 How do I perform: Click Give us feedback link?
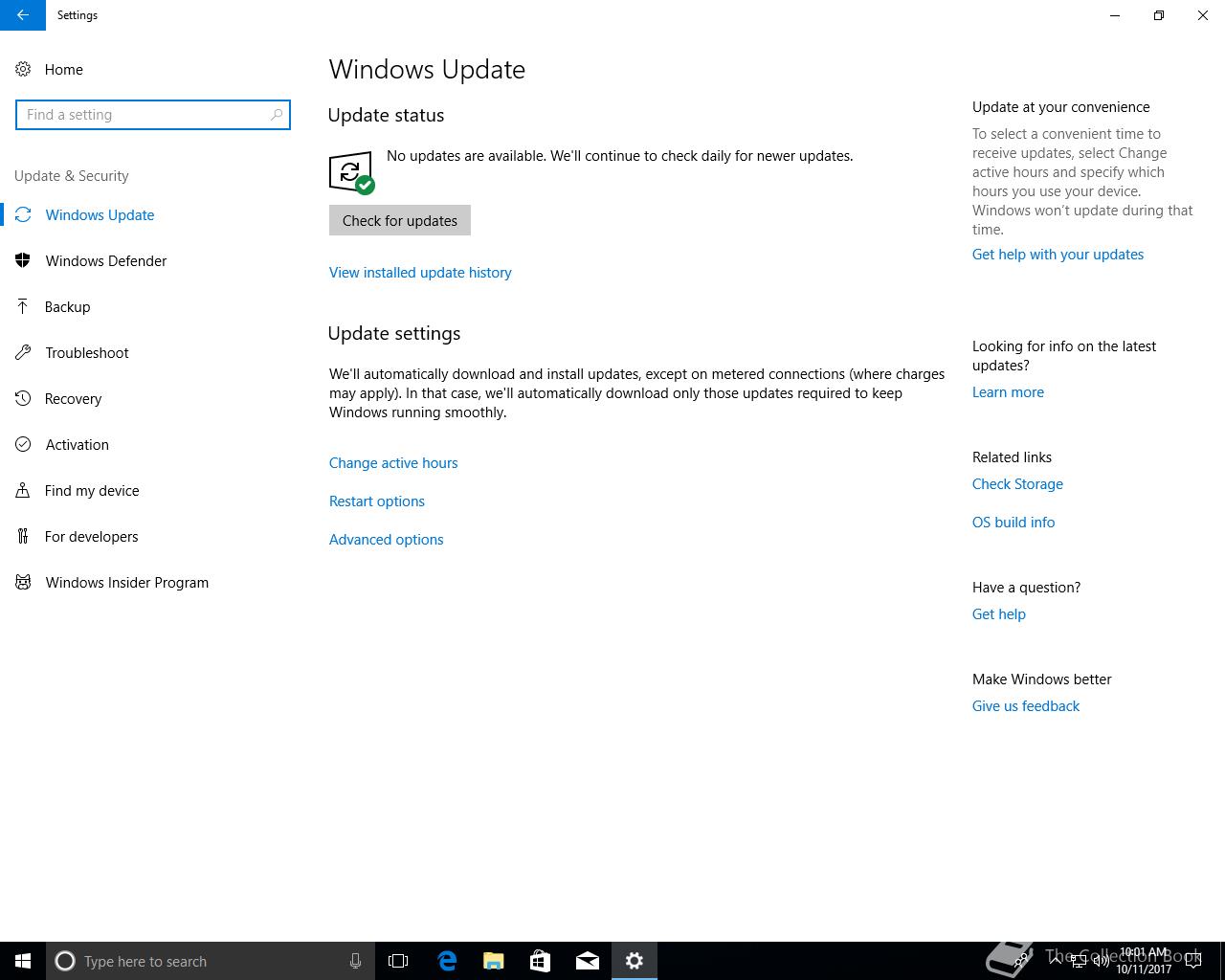(1026, 706)
